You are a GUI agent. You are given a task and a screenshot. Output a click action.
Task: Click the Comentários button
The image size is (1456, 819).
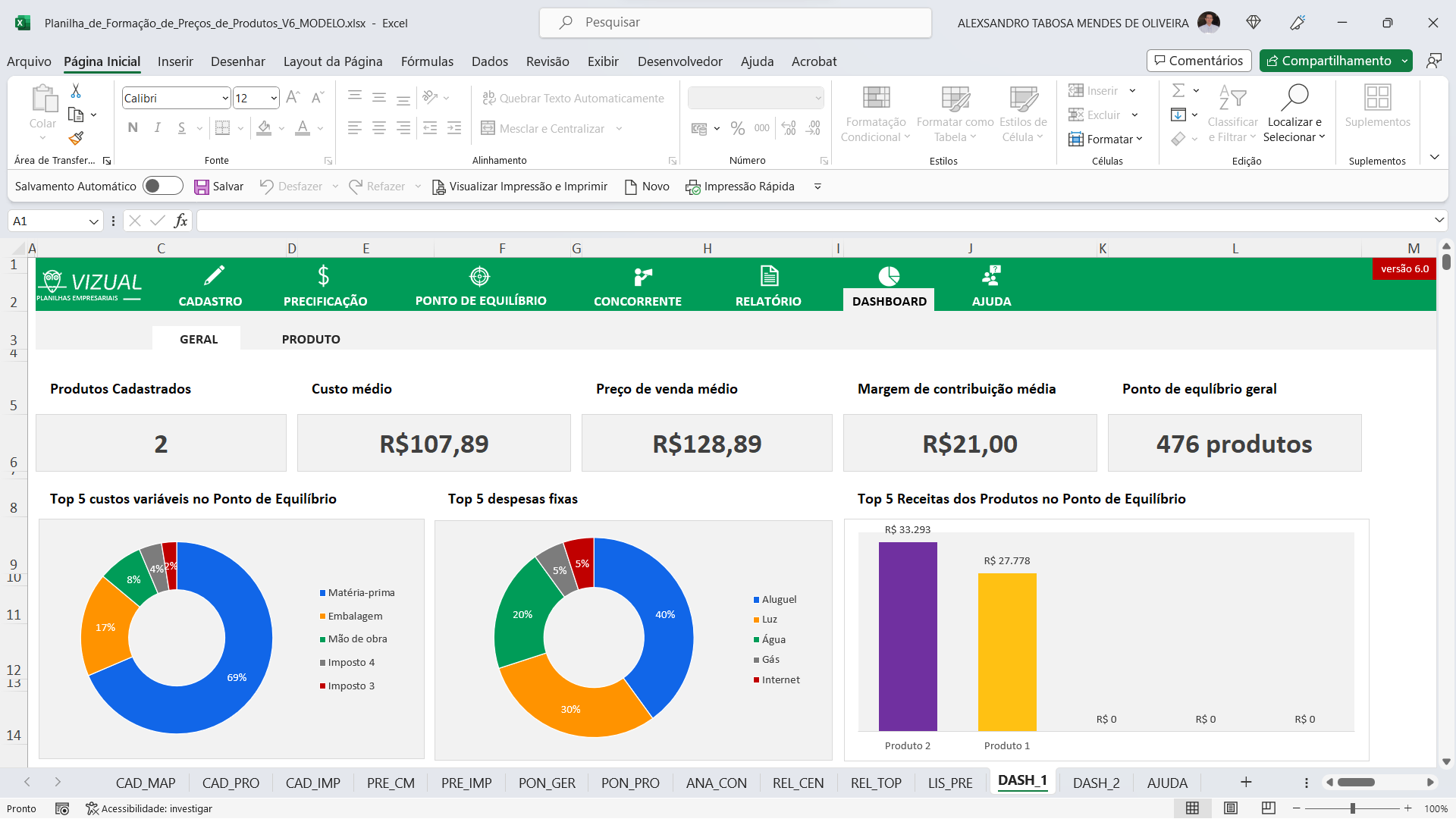(x=1198, y=61)
